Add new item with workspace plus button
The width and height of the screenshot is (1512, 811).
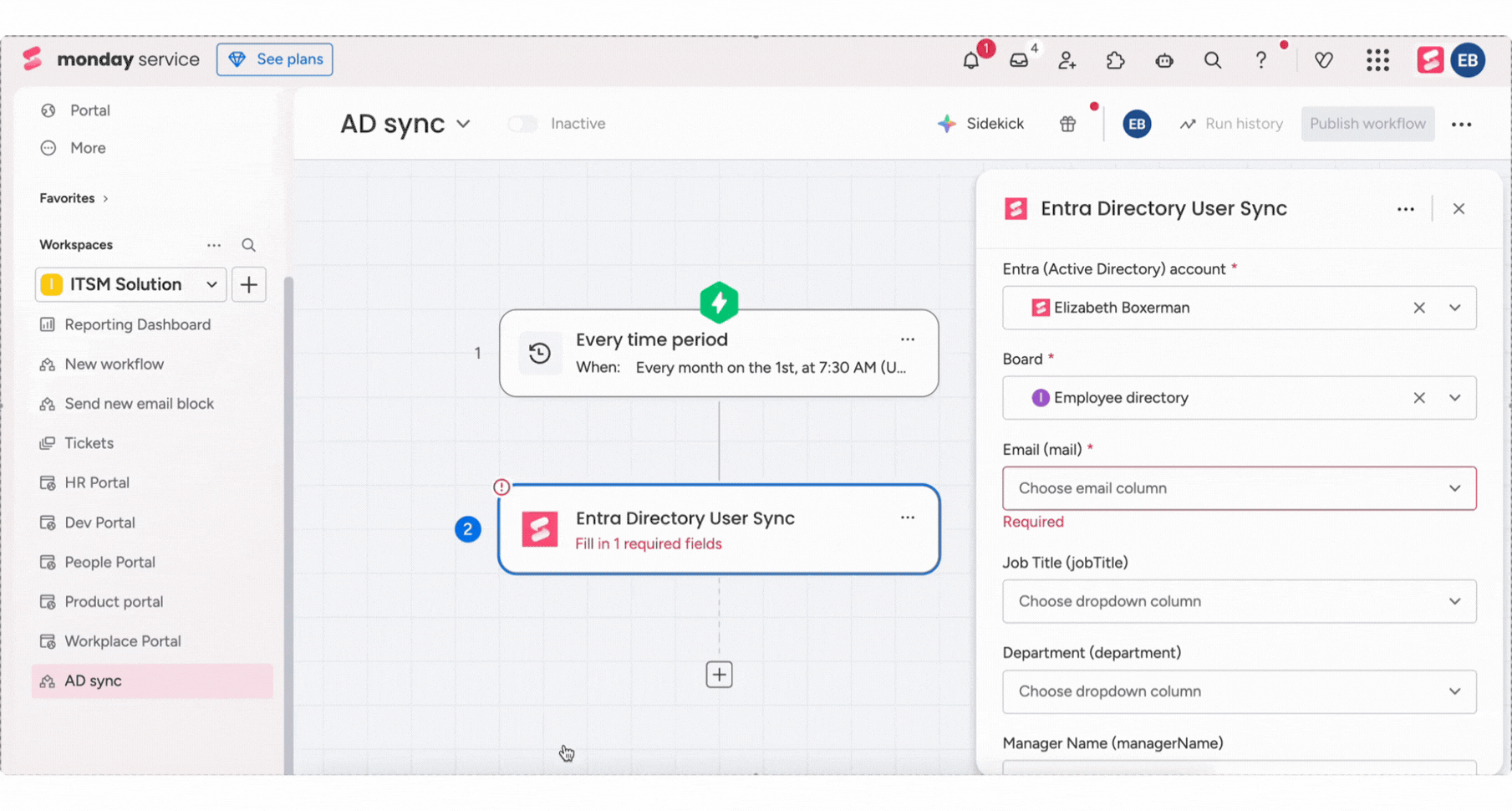click(x=249, y=284)
